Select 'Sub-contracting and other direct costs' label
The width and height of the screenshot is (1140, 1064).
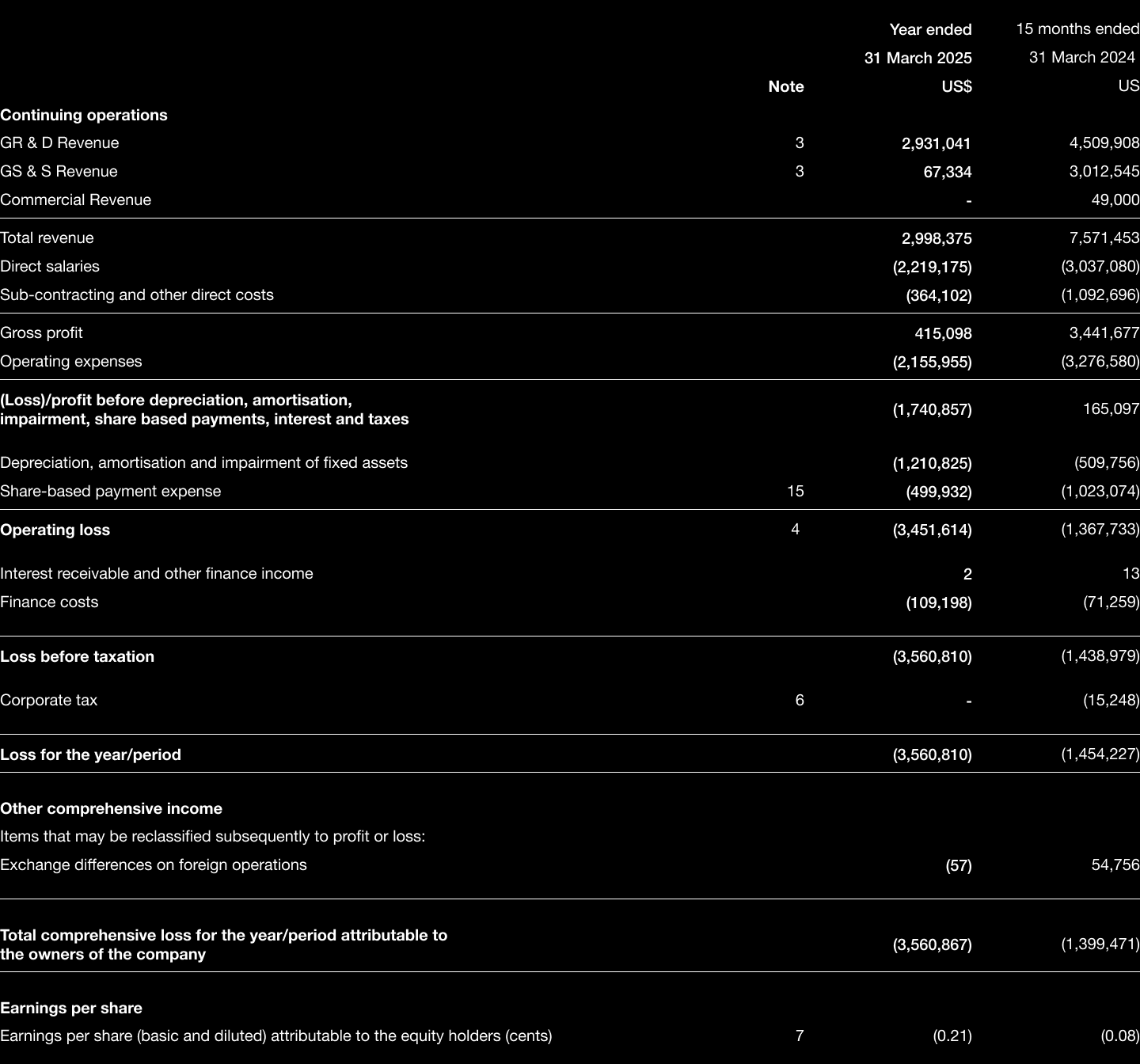tap(137, 295)
